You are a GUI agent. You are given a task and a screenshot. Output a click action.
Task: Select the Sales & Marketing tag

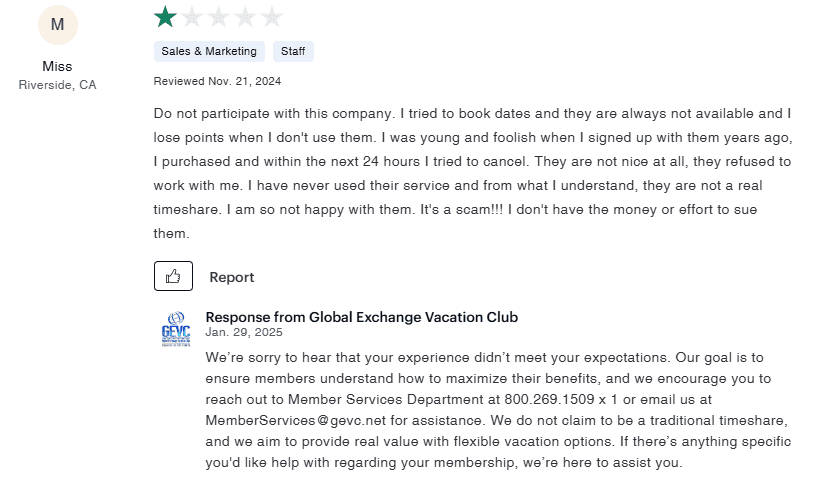(210, 51)
